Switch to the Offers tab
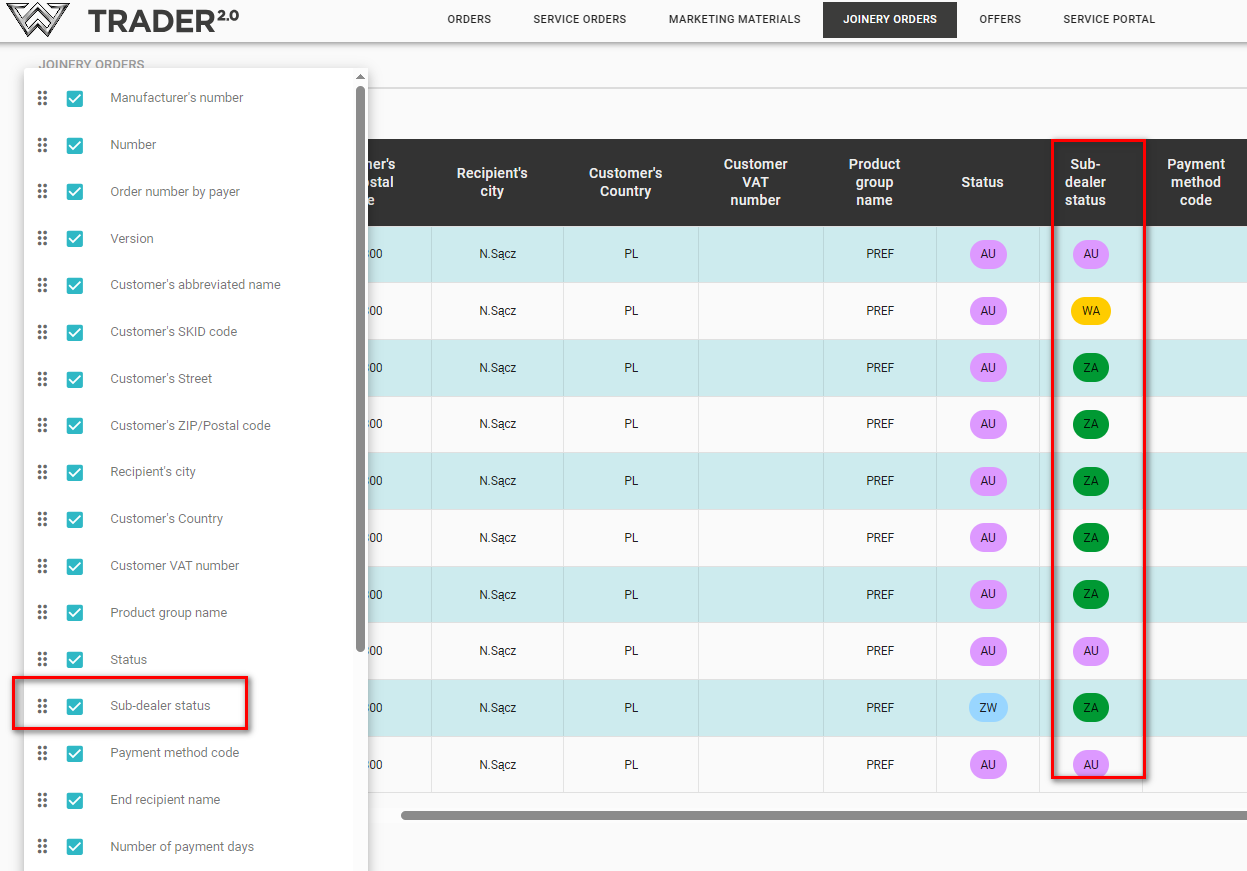The image size is (1247, 871). (1000, 19)
